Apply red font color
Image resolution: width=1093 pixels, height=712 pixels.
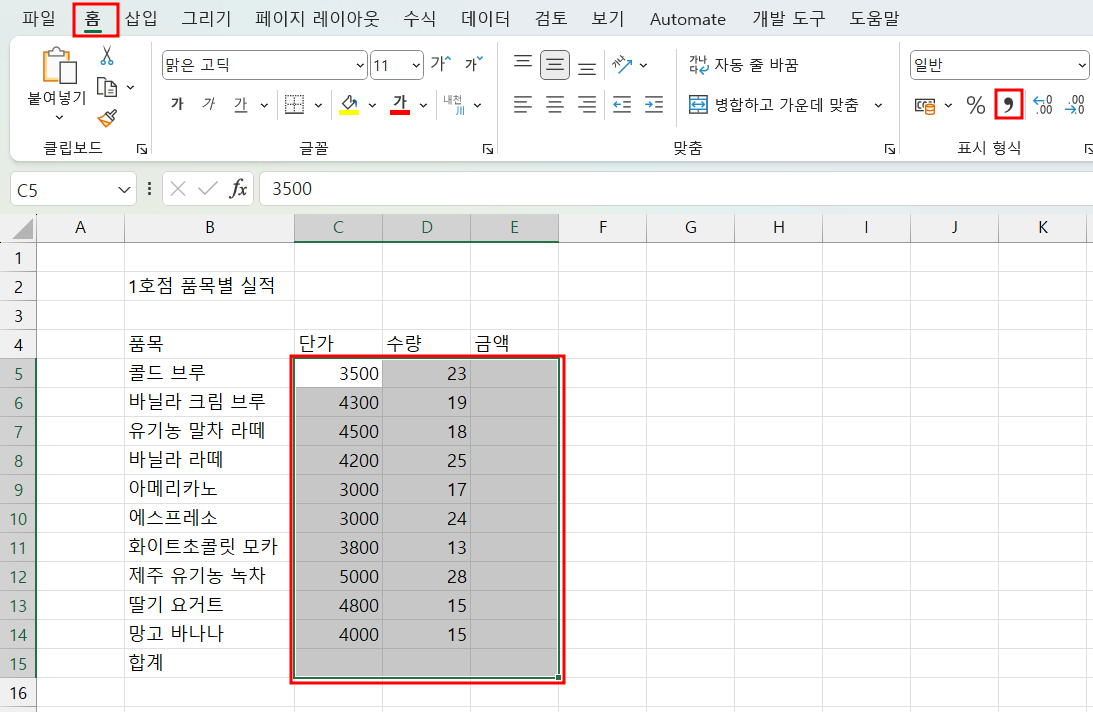[x=399, y=105]
